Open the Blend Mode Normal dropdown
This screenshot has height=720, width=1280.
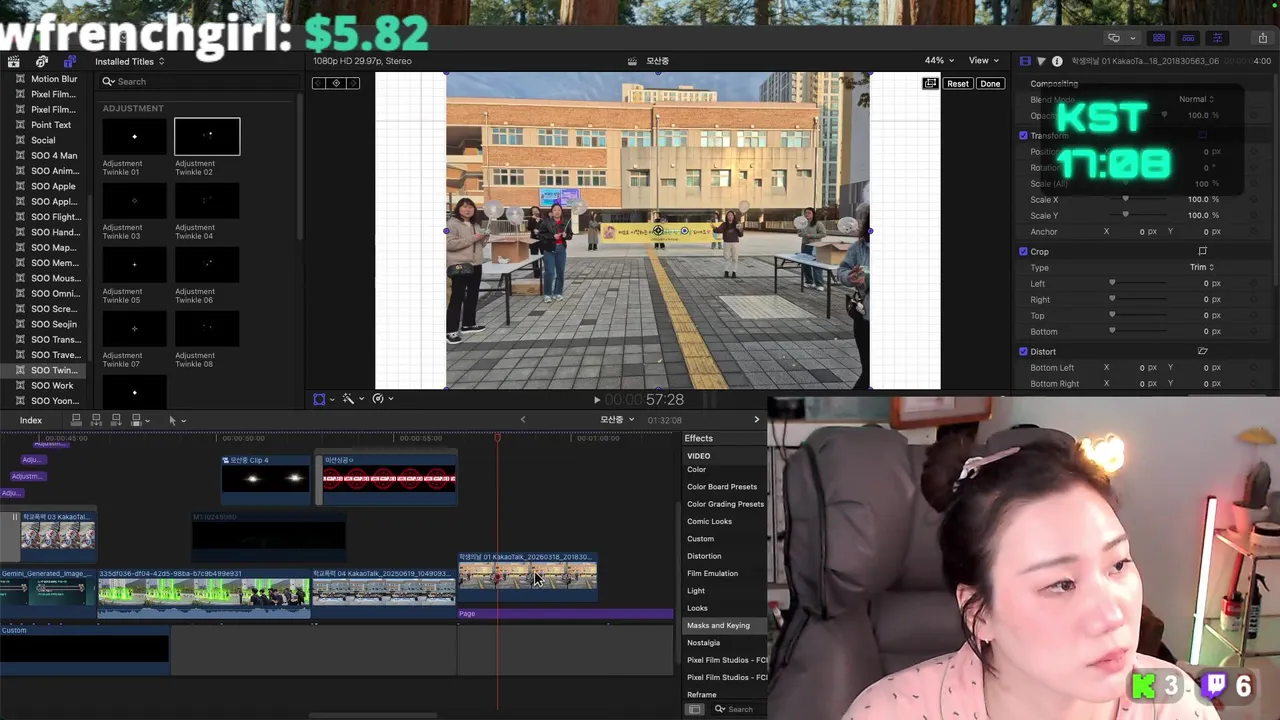(1196, 99)
